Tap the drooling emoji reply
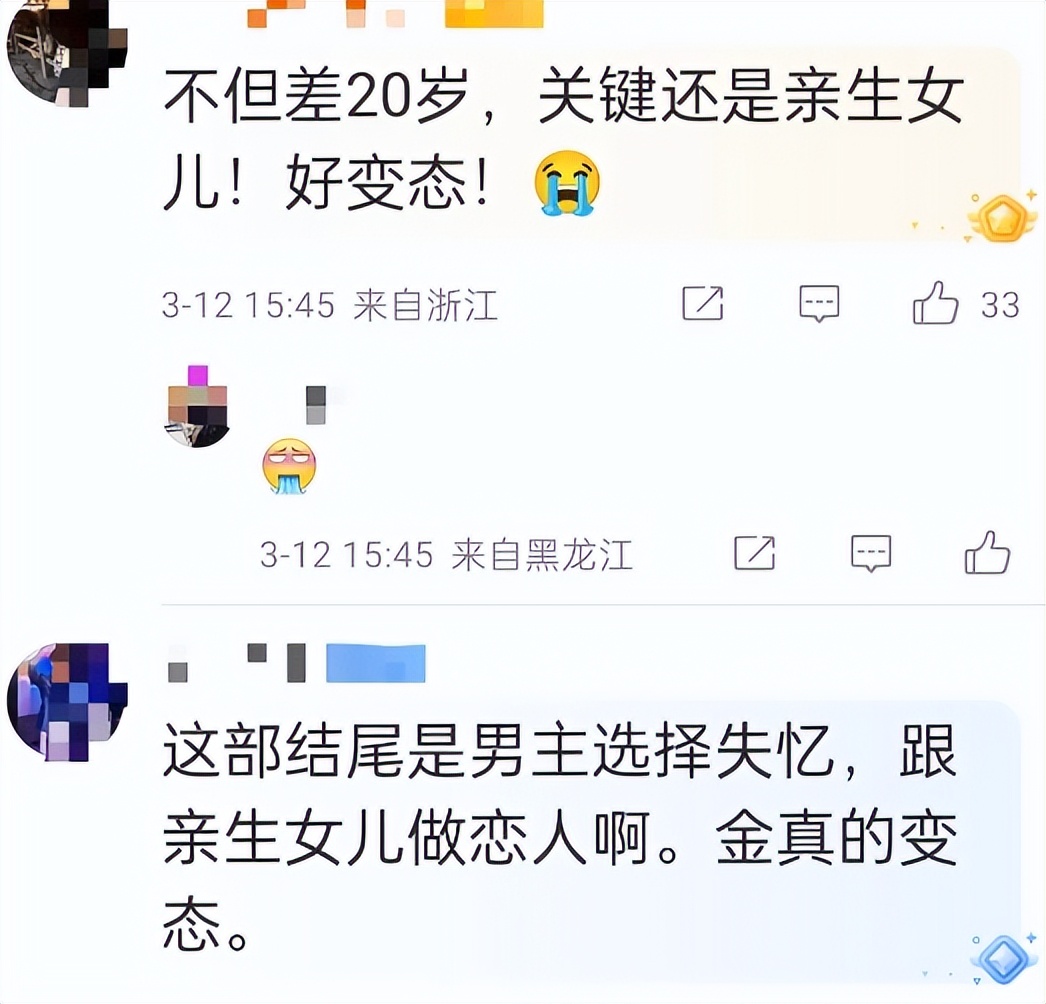Viewport: 1046px width, 1004px height. (289, 466)
